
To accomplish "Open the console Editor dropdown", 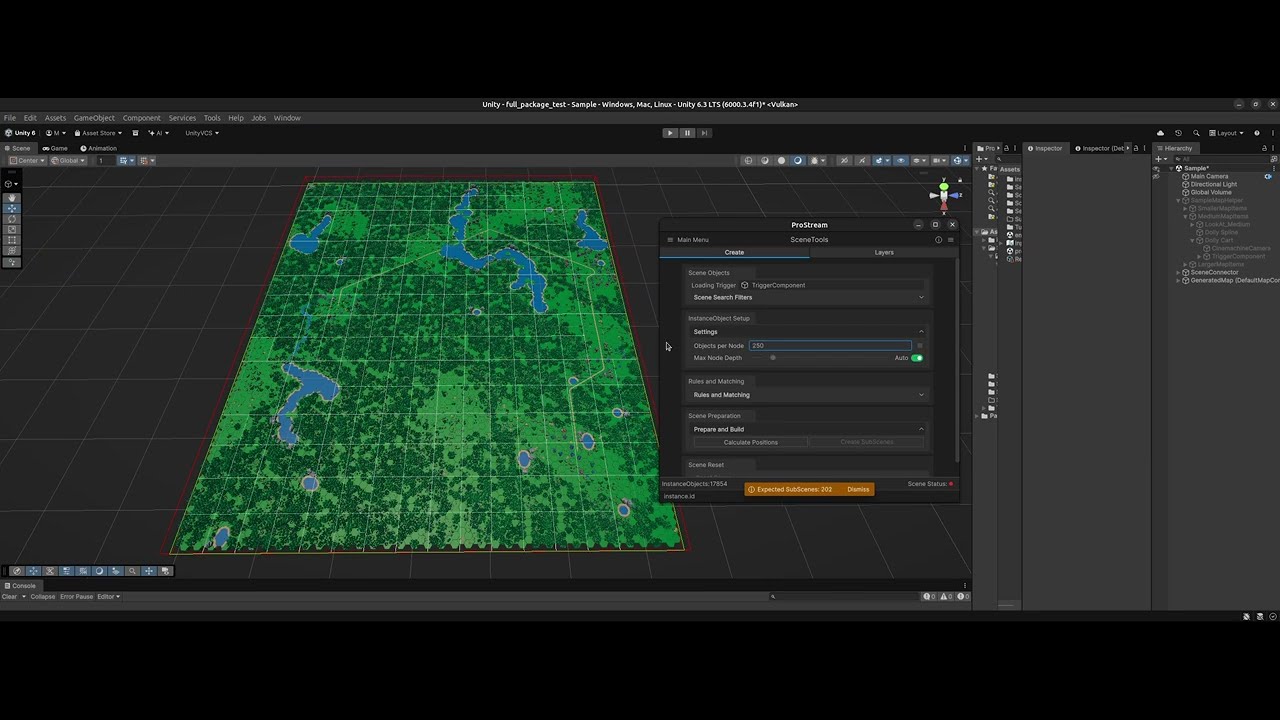I will click(108, 597).
